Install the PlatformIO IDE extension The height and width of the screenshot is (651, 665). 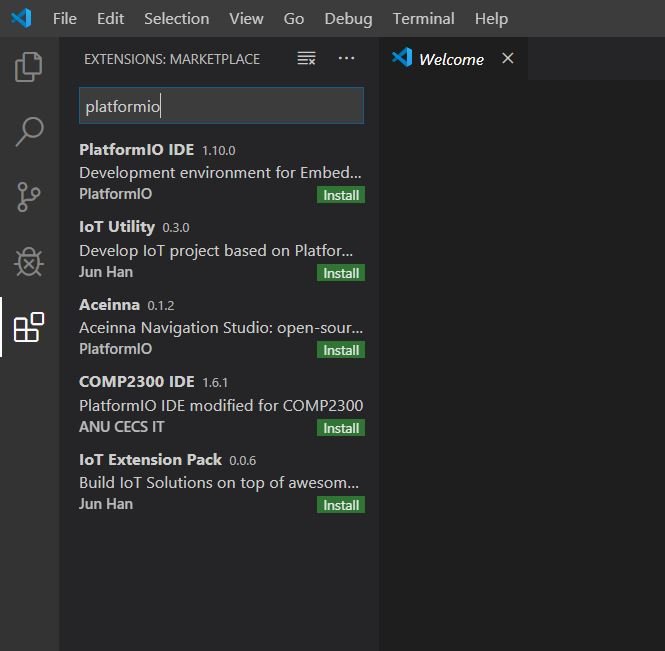tap(341, 195)
